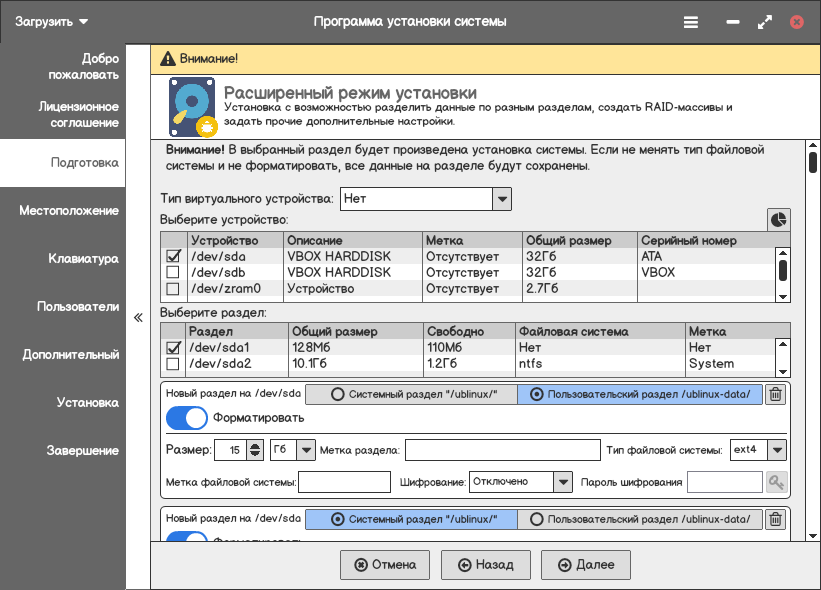
Task: Close the installer window
Action: coord(796,22)
